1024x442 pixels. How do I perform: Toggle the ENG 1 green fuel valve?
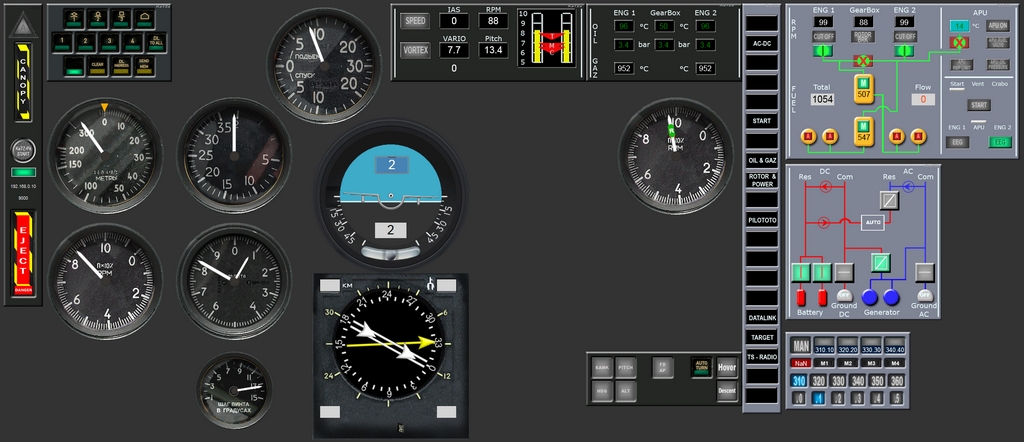coord(823,50)
